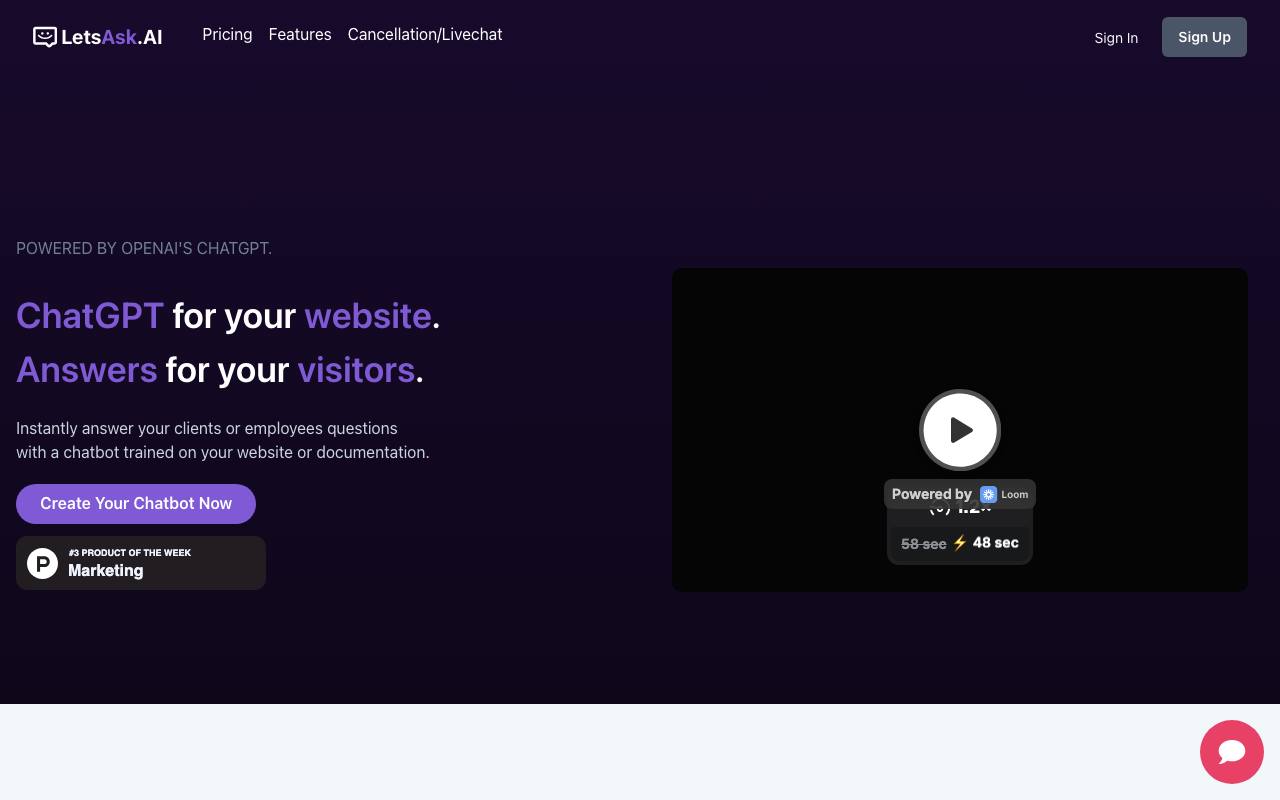Open the Cancellation/Livechat nav link
The height and width of the screenshot is (800, 1280).
pyautogui.click(x=425, y=34)
